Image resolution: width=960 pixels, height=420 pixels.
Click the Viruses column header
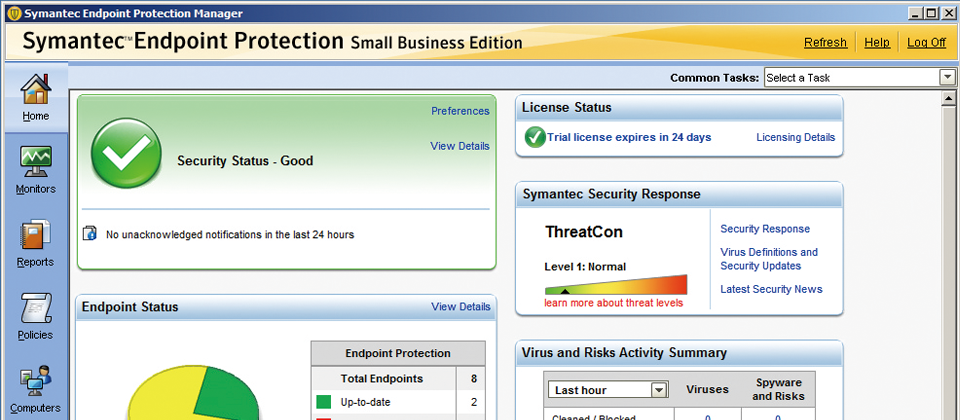[x=707, y=389]
